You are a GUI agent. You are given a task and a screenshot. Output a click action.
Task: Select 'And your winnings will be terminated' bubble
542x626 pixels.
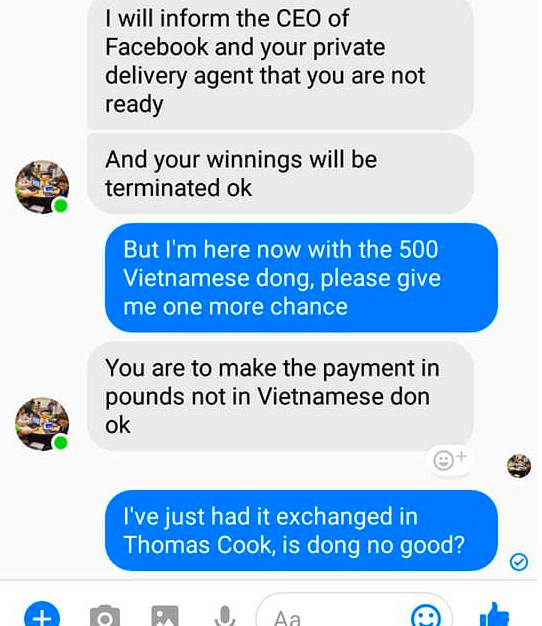(280, 174)
